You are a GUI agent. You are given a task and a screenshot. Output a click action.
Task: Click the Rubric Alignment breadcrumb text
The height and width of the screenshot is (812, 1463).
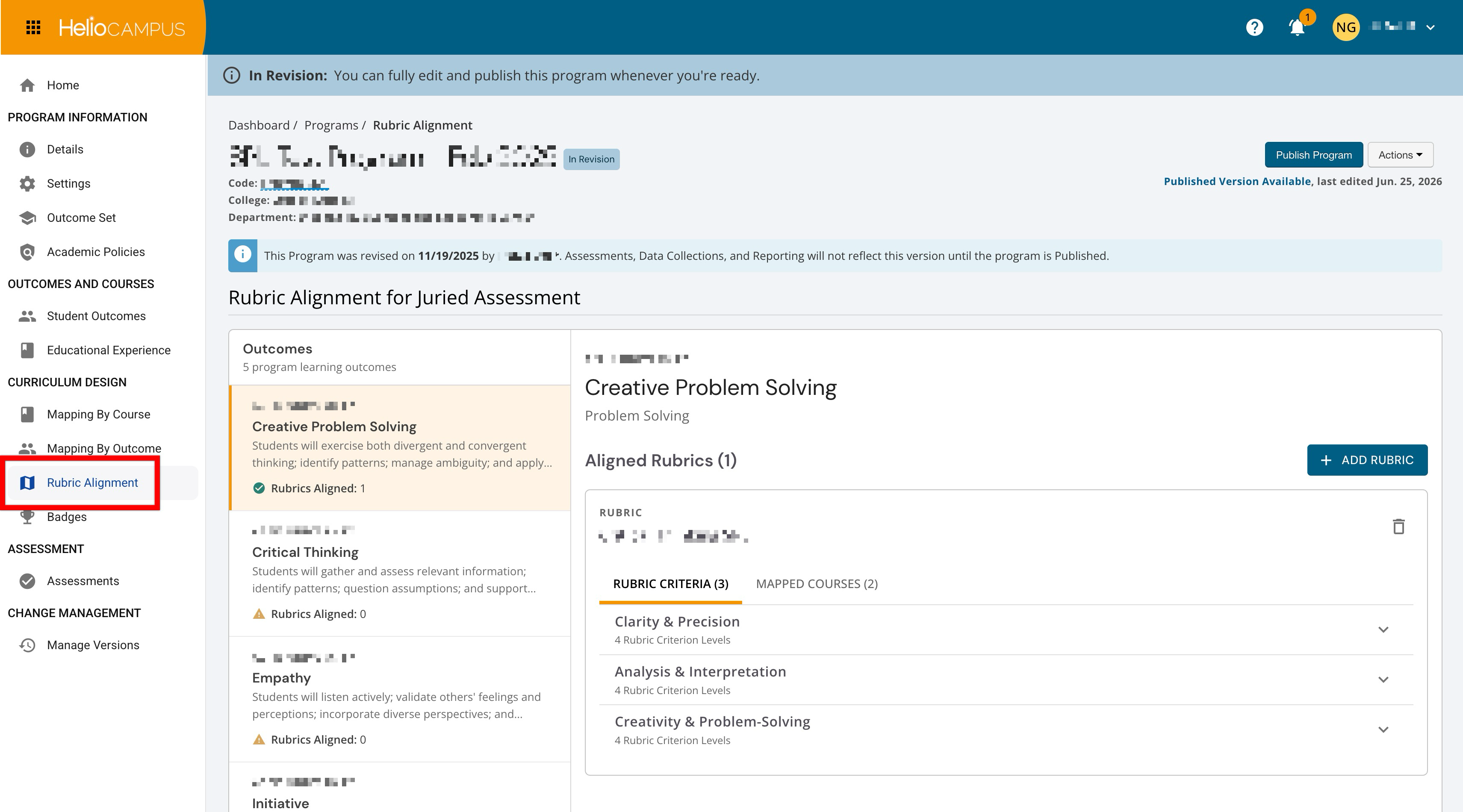tap(422, 125)
